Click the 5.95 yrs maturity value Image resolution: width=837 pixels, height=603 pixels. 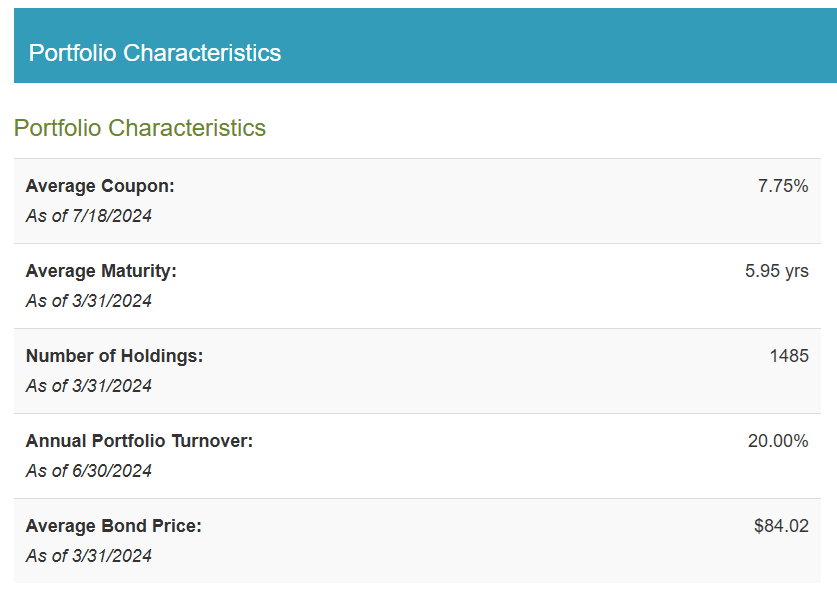[777, 271]
